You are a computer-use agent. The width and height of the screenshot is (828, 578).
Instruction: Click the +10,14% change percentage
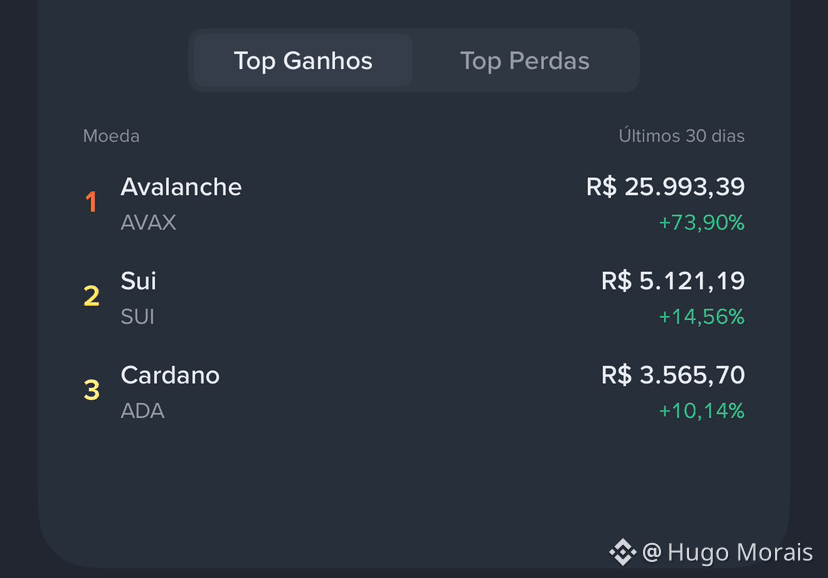point(702,411)
